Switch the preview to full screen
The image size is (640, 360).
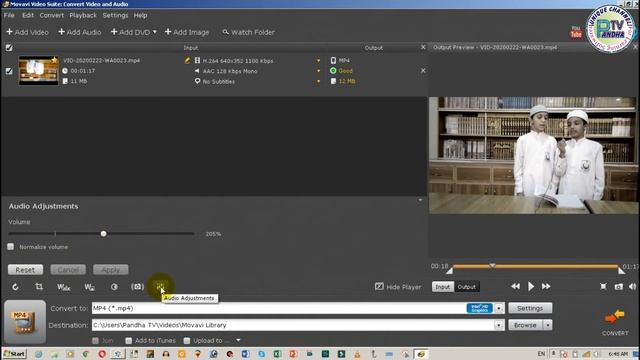click(603, 287)
